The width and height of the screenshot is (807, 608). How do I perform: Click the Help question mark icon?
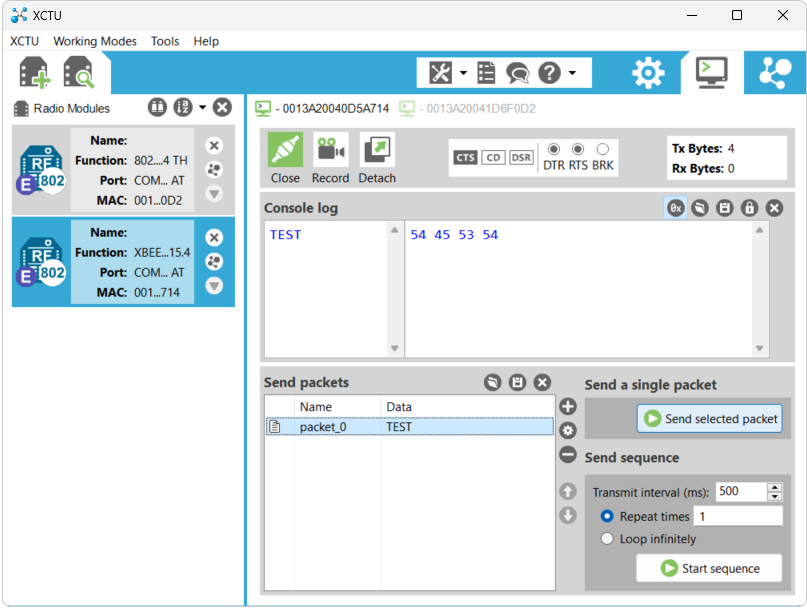(x=549, y=73)
